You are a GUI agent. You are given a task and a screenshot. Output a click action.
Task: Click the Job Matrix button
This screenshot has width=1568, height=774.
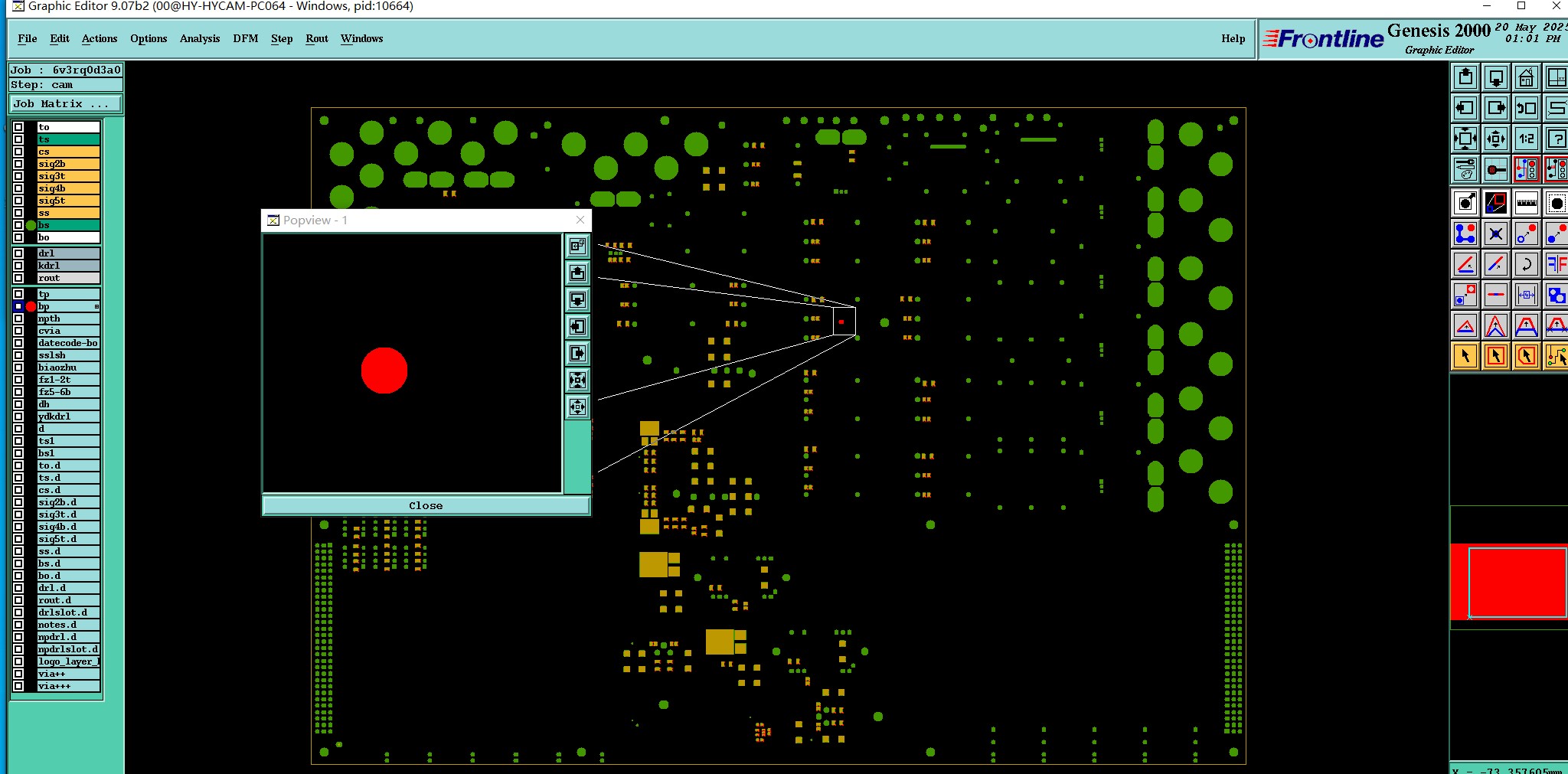coord(65,103)
